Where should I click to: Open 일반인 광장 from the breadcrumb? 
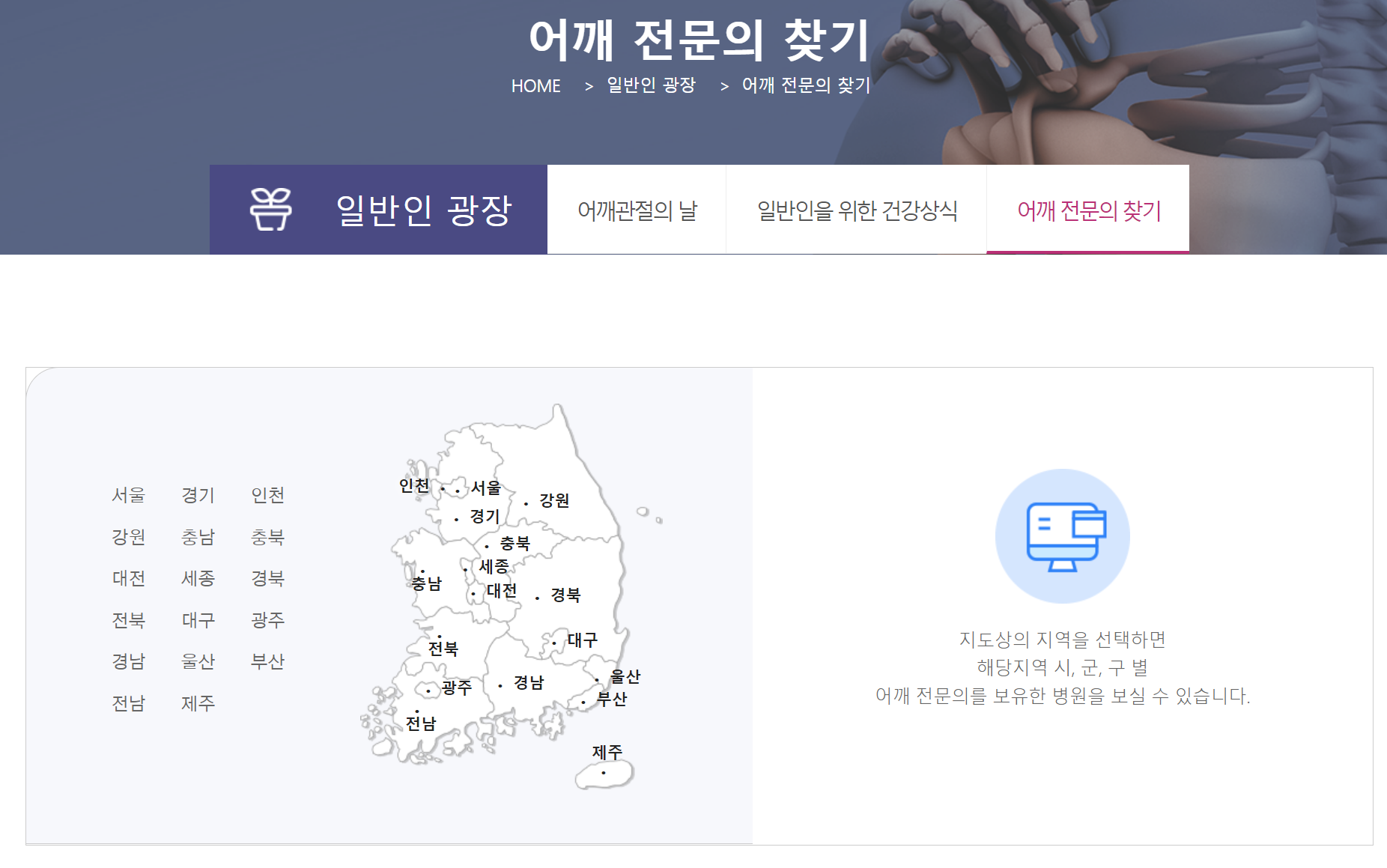[x=651, y=86]
